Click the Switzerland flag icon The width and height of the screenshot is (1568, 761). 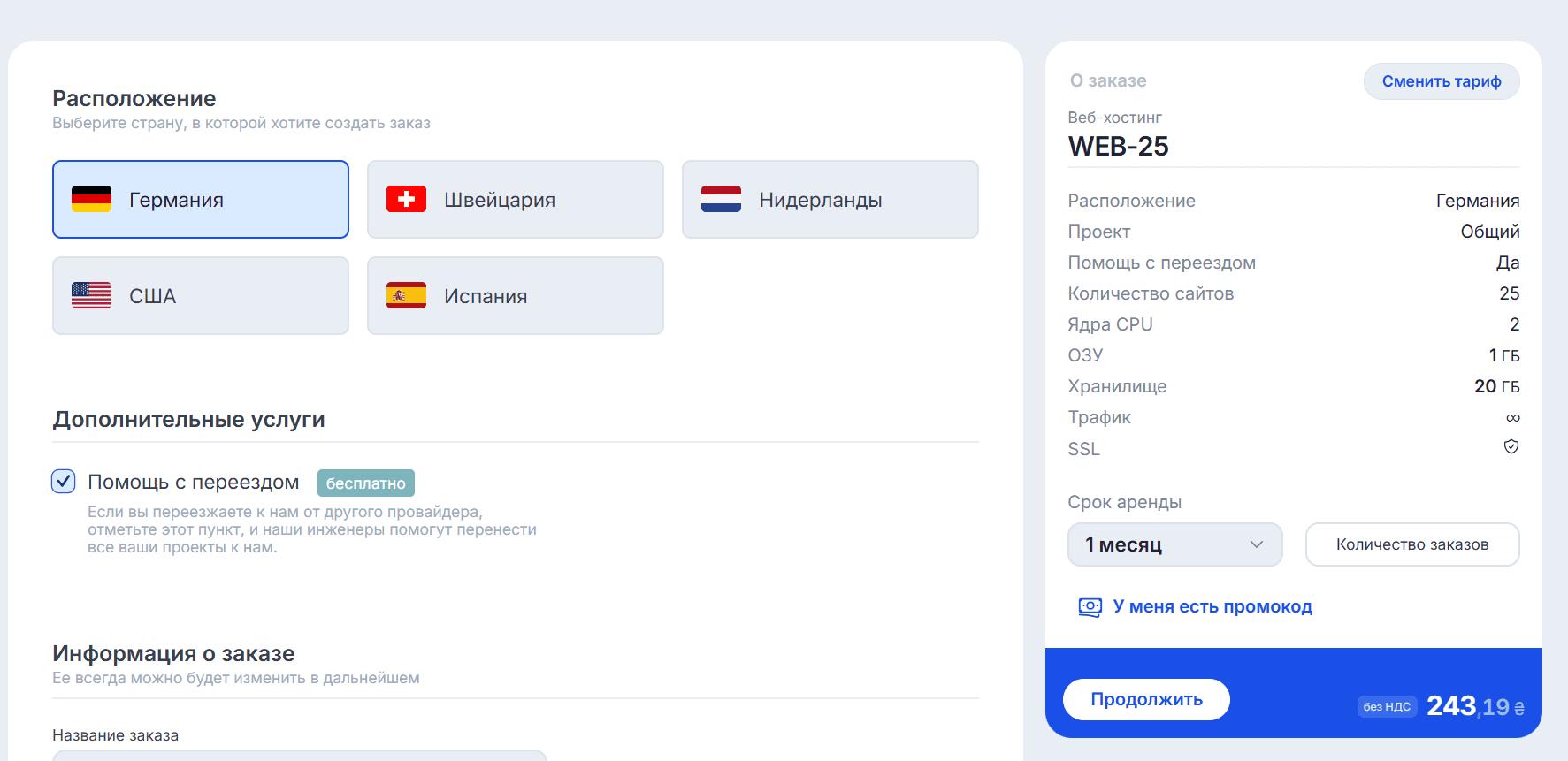(x=406, y=199)
